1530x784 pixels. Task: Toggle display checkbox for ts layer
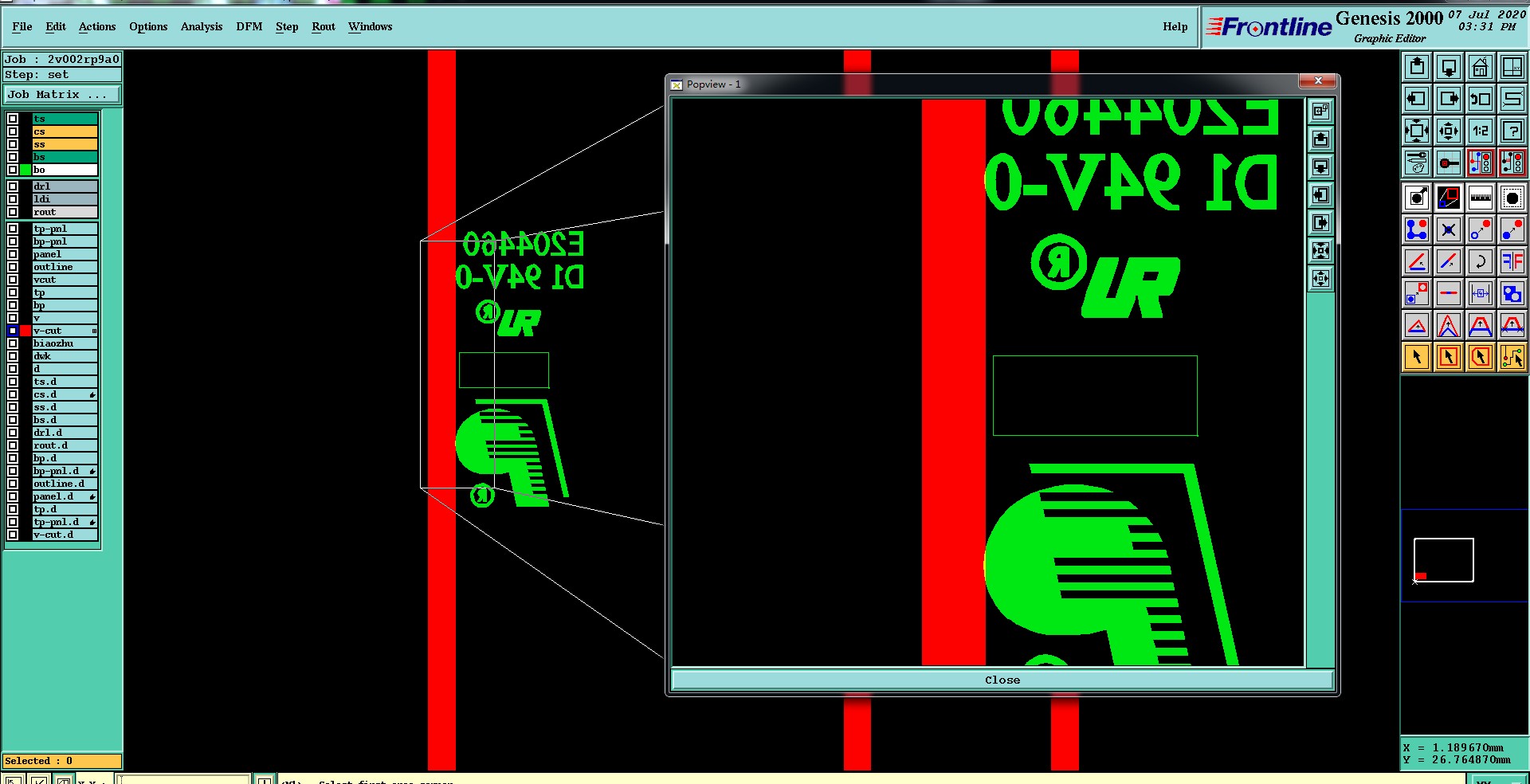click(13, 119)
